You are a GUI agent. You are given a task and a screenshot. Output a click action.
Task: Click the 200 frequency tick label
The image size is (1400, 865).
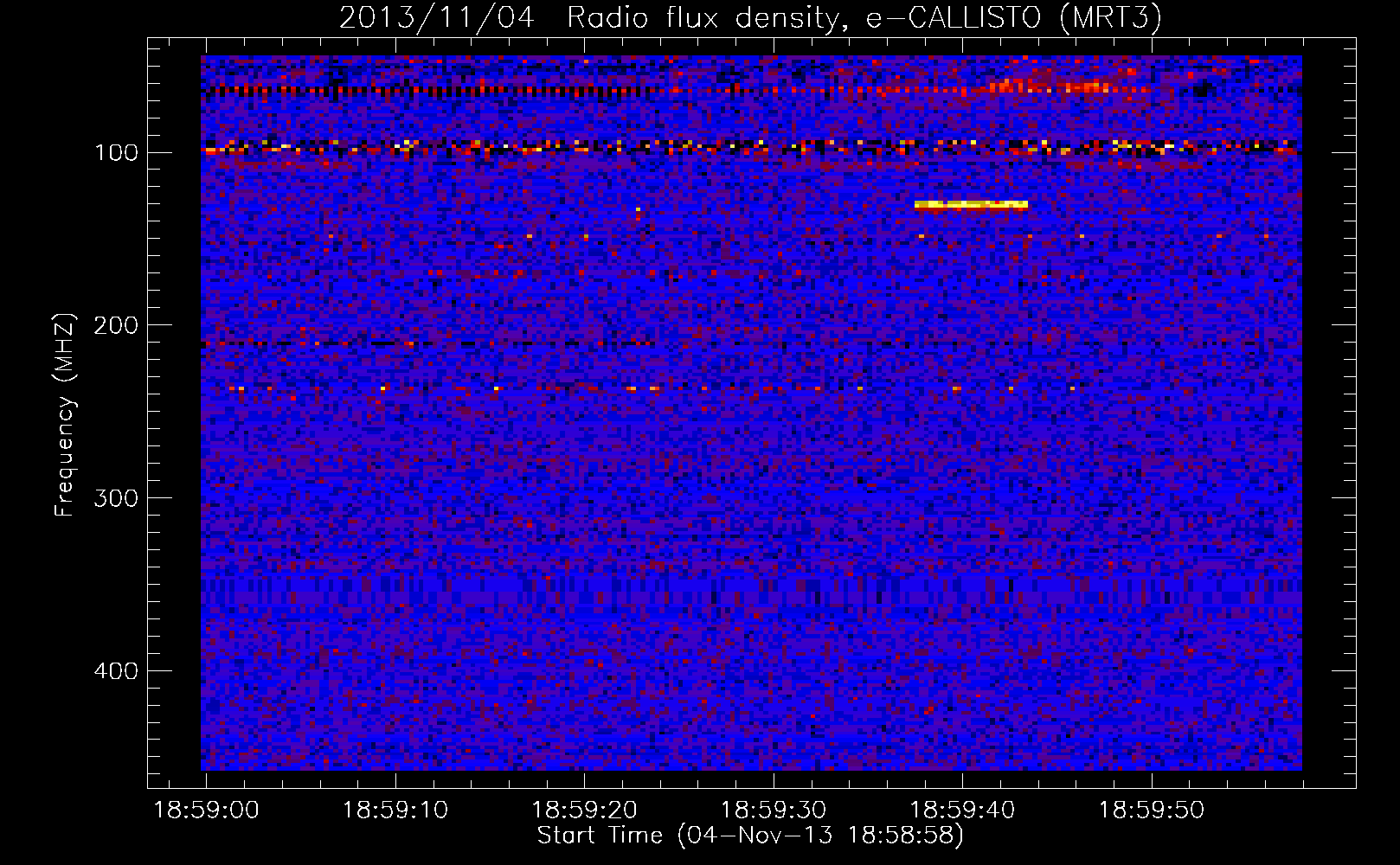click(116, 326)
